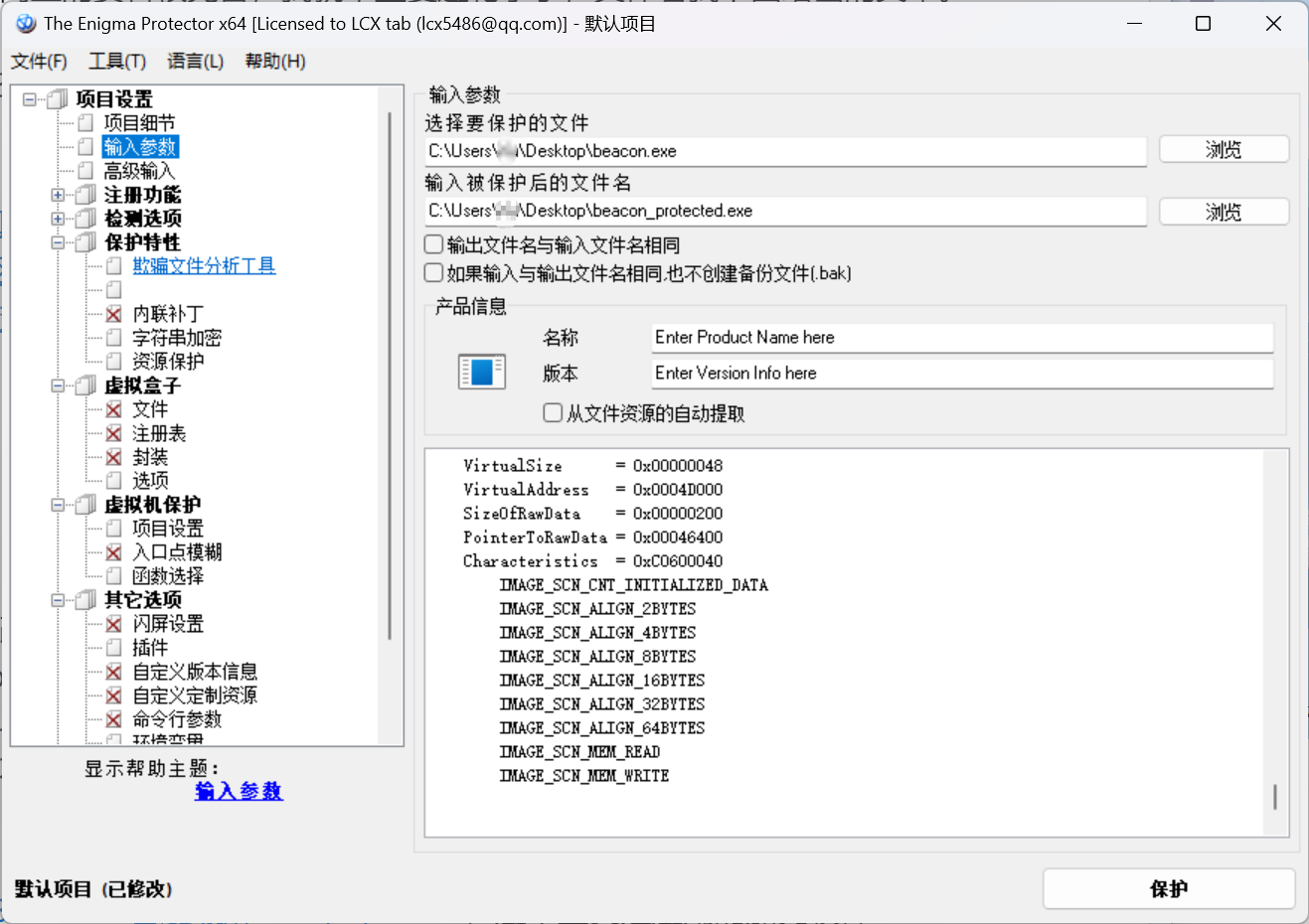The image size is (1309, 924).
Task: Open the 欺骗文件分析工具 link
Action: 204,265
